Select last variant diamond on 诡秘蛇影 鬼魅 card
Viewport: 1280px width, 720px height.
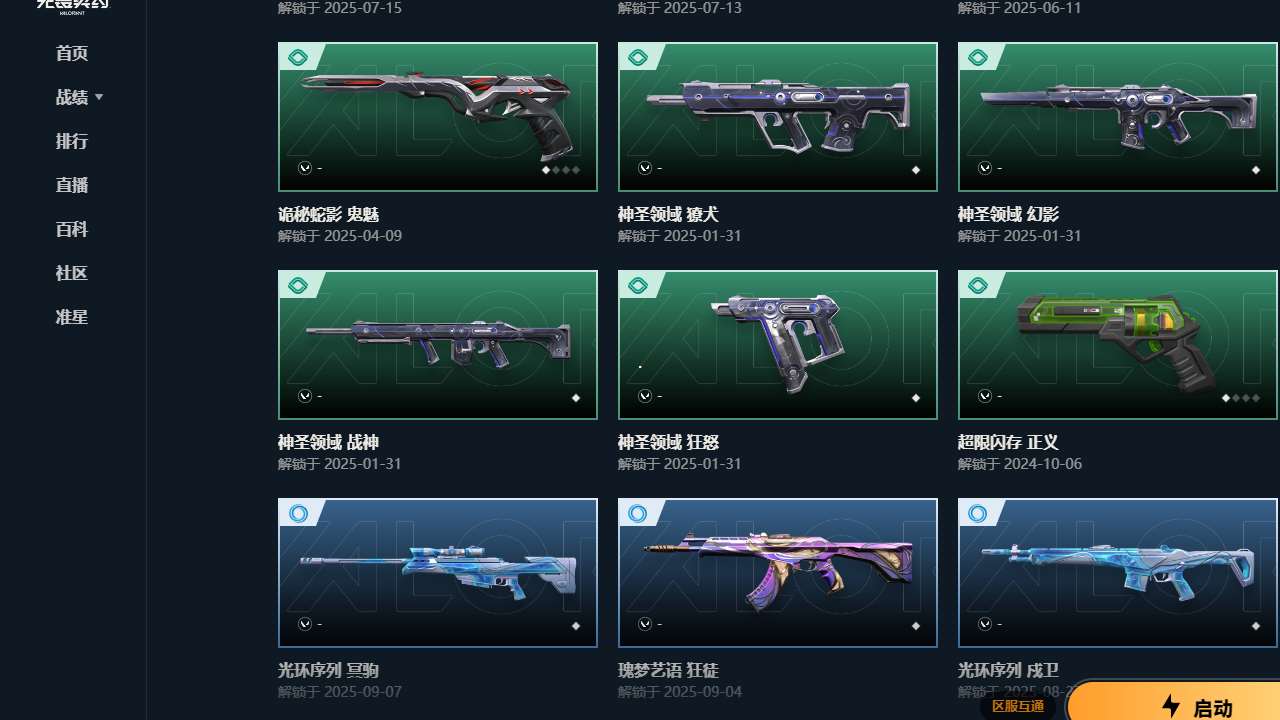576,170
